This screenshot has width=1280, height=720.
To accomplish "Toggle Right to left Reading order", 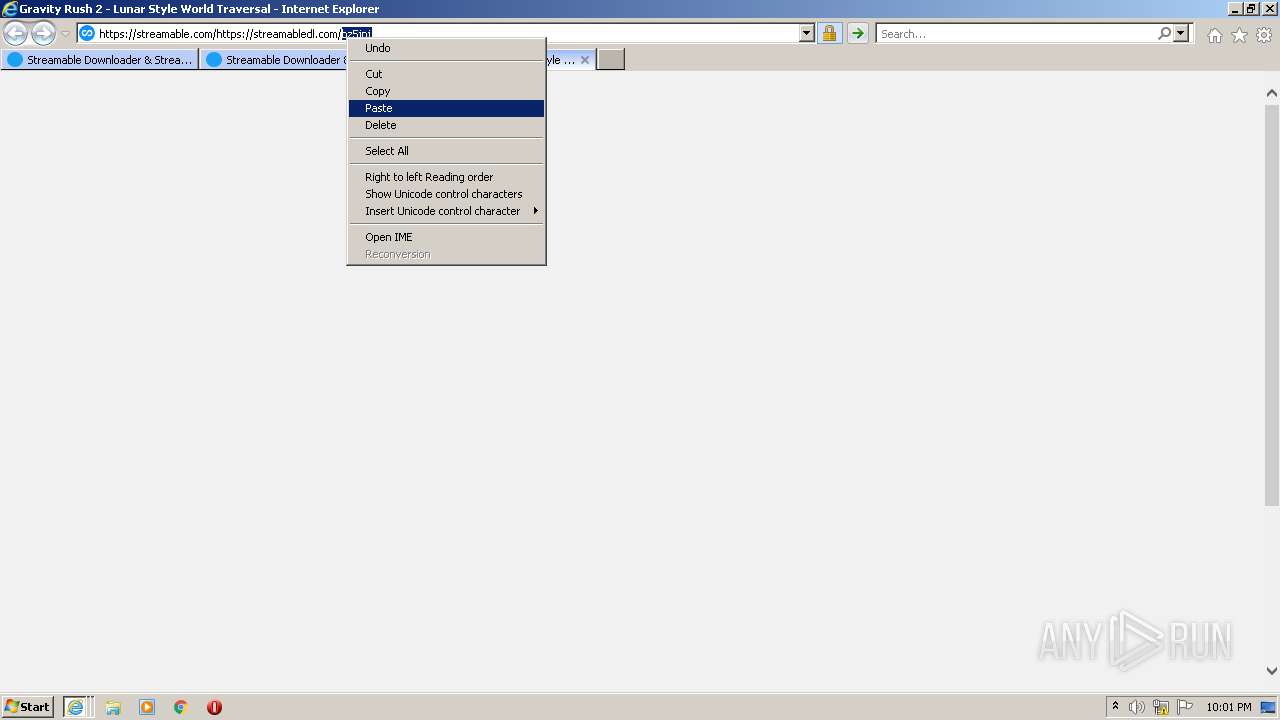I will point(446,177).
